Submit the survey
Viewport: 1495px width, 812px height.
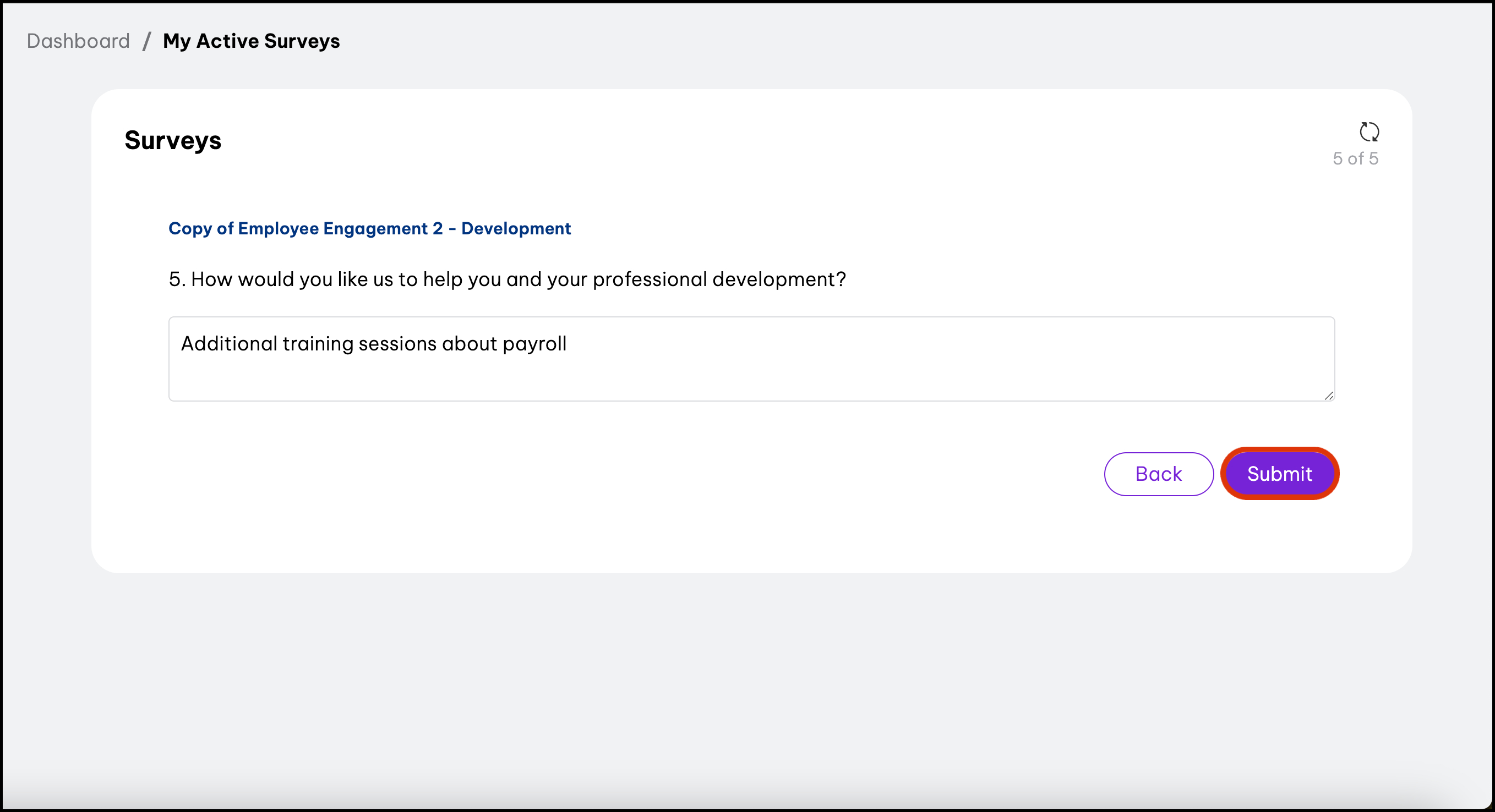coord(1279,474)
